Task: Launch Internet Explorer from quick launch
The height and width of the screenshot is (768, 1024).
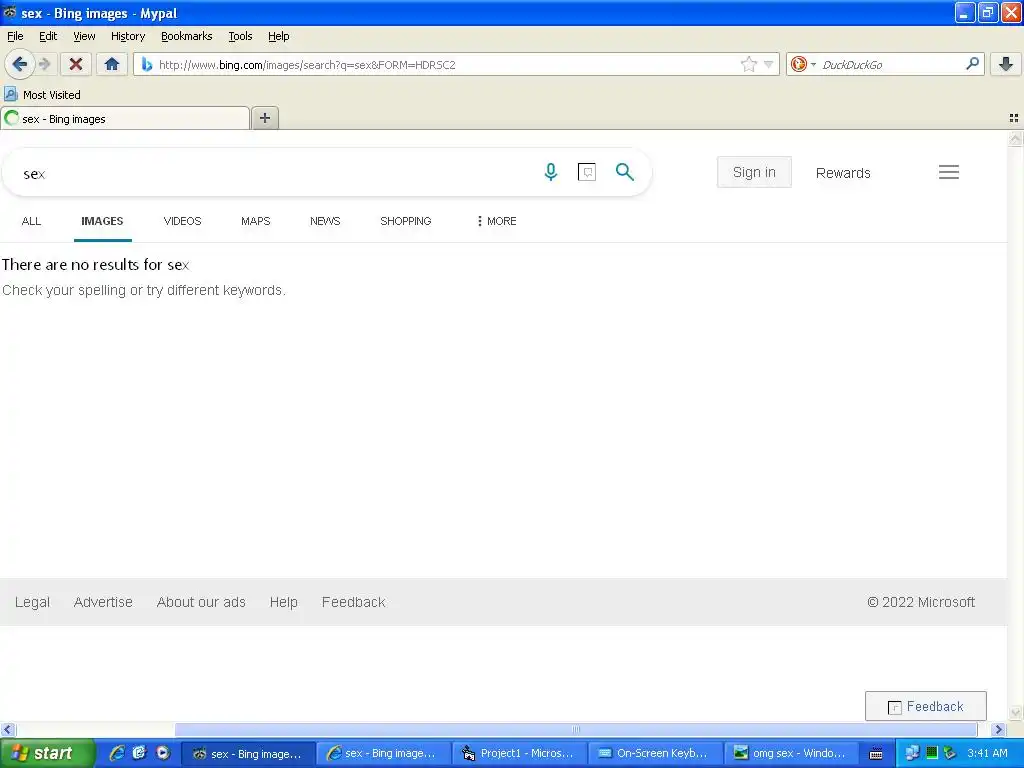Action: 118,753
